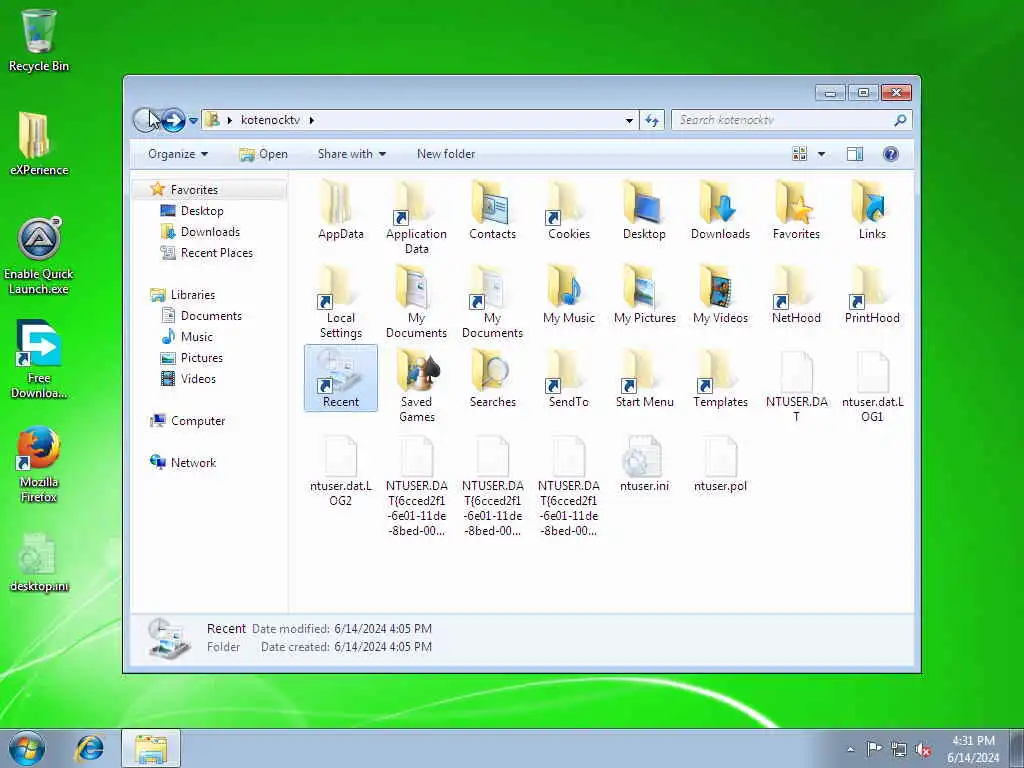Click the Search kotenocktv field
Viewport: 1024px width, 768px height.
click(792, 120)
